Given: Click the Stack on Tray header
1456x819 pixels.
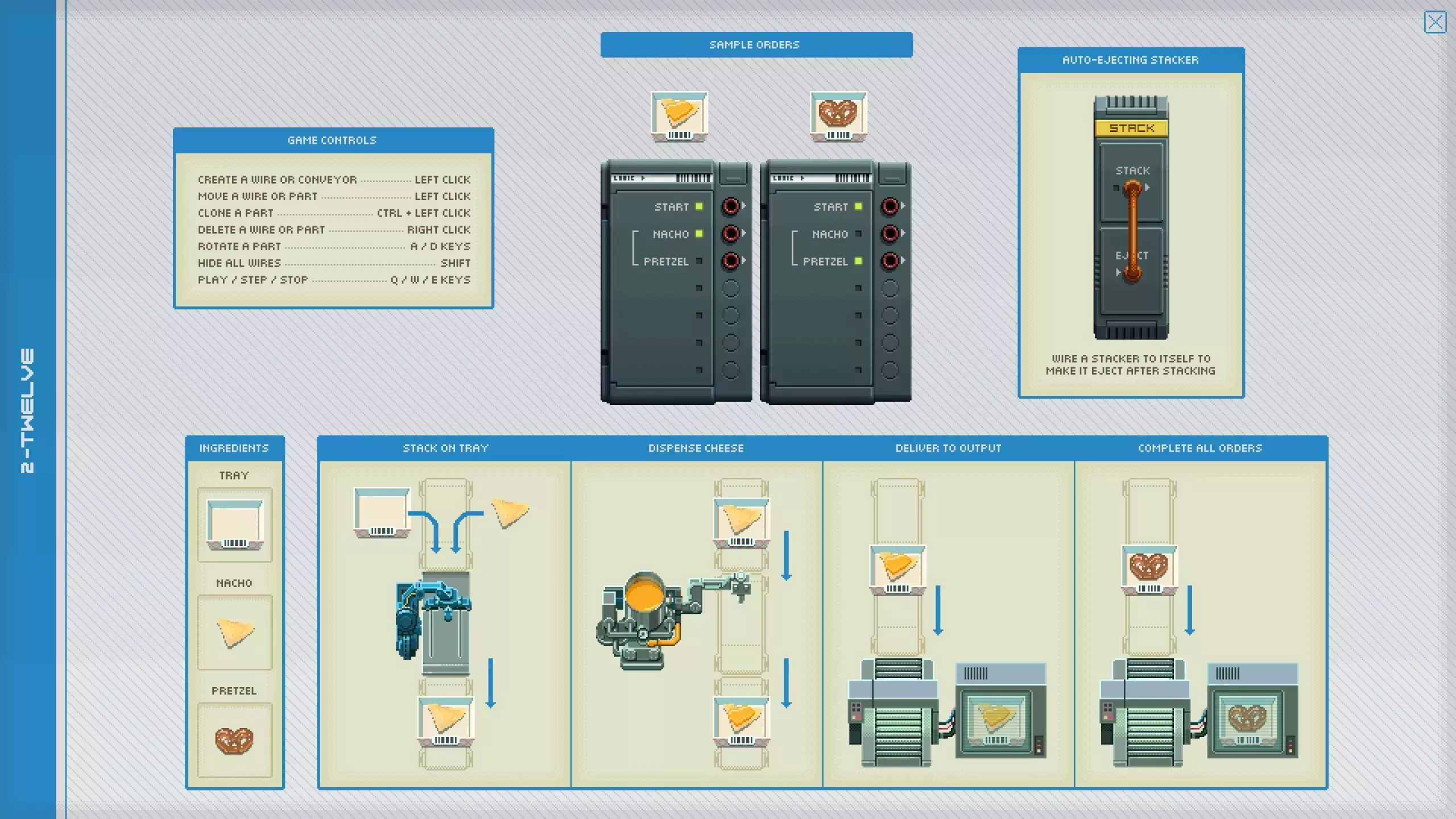Looking at the screenshot, I should click(445, 448).
